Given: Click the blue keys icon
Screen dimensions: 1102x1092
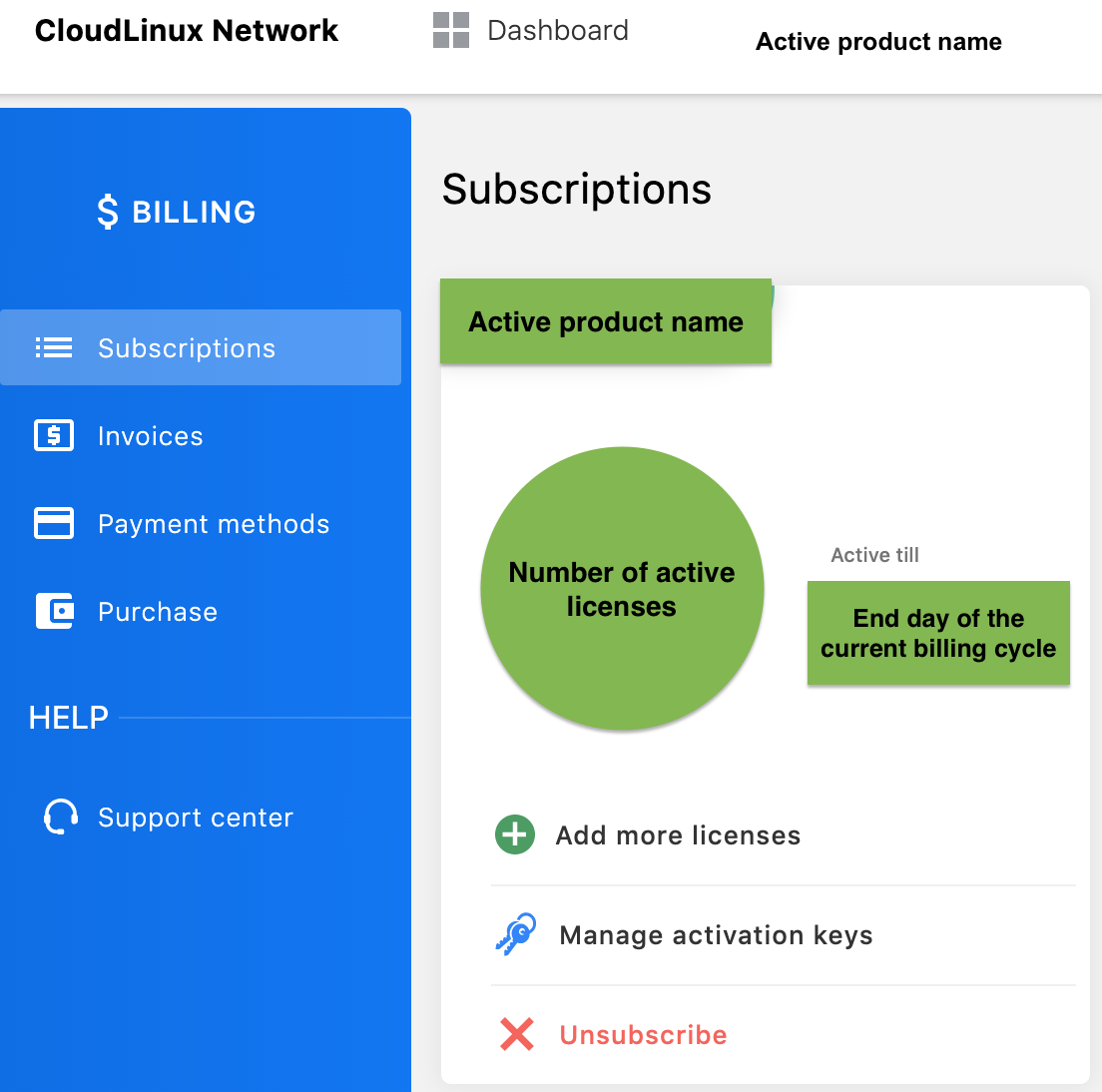Looking at the screenshot, I should point(516,935).
